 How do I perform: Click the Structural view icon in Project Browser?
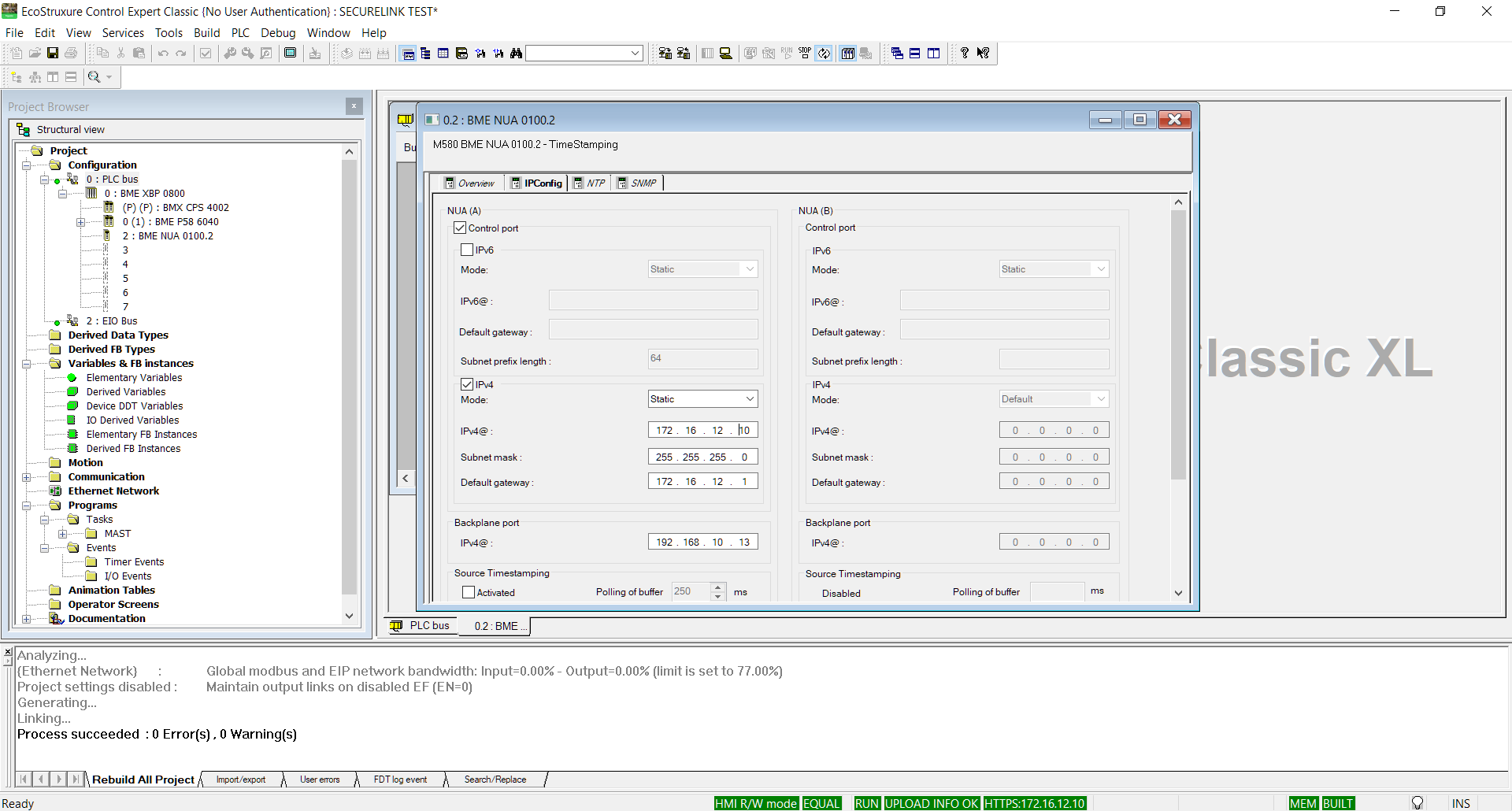click(24, 129)
